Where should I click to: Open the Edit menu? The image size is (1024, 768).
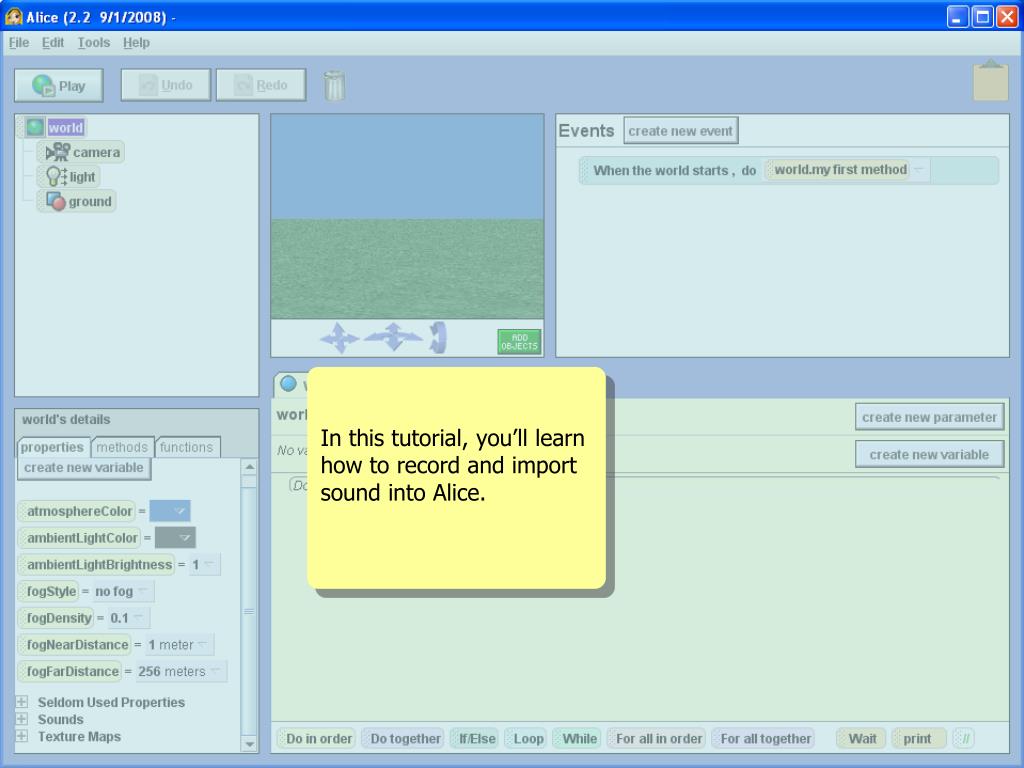53,42
